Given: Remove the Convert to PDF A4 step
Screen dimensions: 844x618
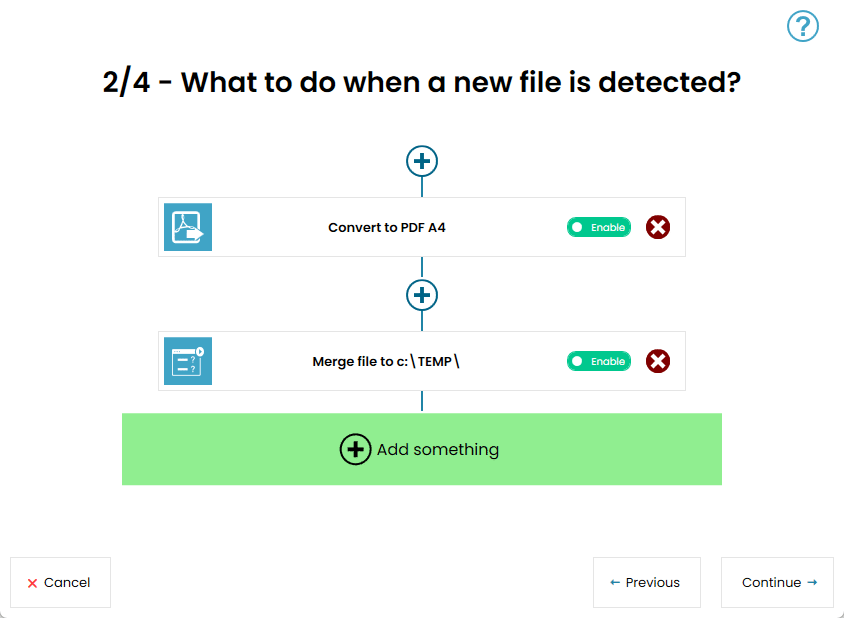Looking at the screenshot, I should point(658,227).
